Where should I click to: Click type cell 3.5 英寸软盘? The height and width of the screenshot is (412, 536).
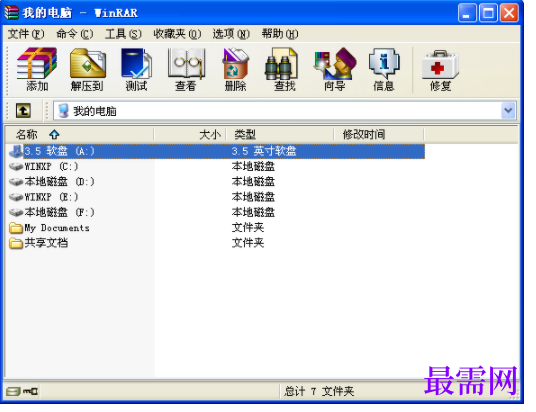[x=264, y=151]
